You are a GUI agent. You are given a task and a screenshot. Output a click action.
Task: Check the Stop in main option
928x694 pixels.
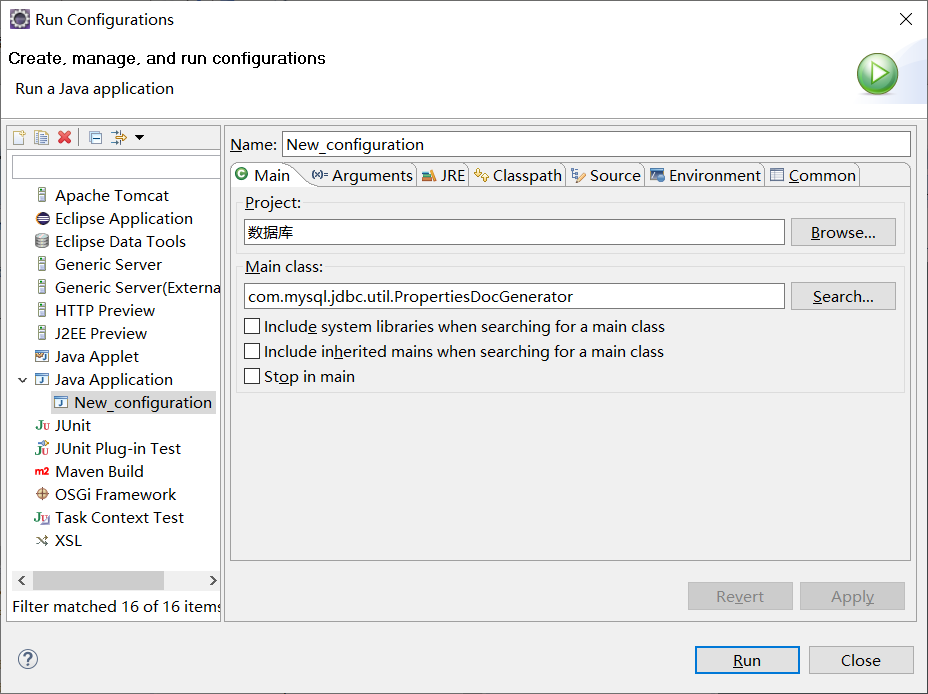pos(253,377)
